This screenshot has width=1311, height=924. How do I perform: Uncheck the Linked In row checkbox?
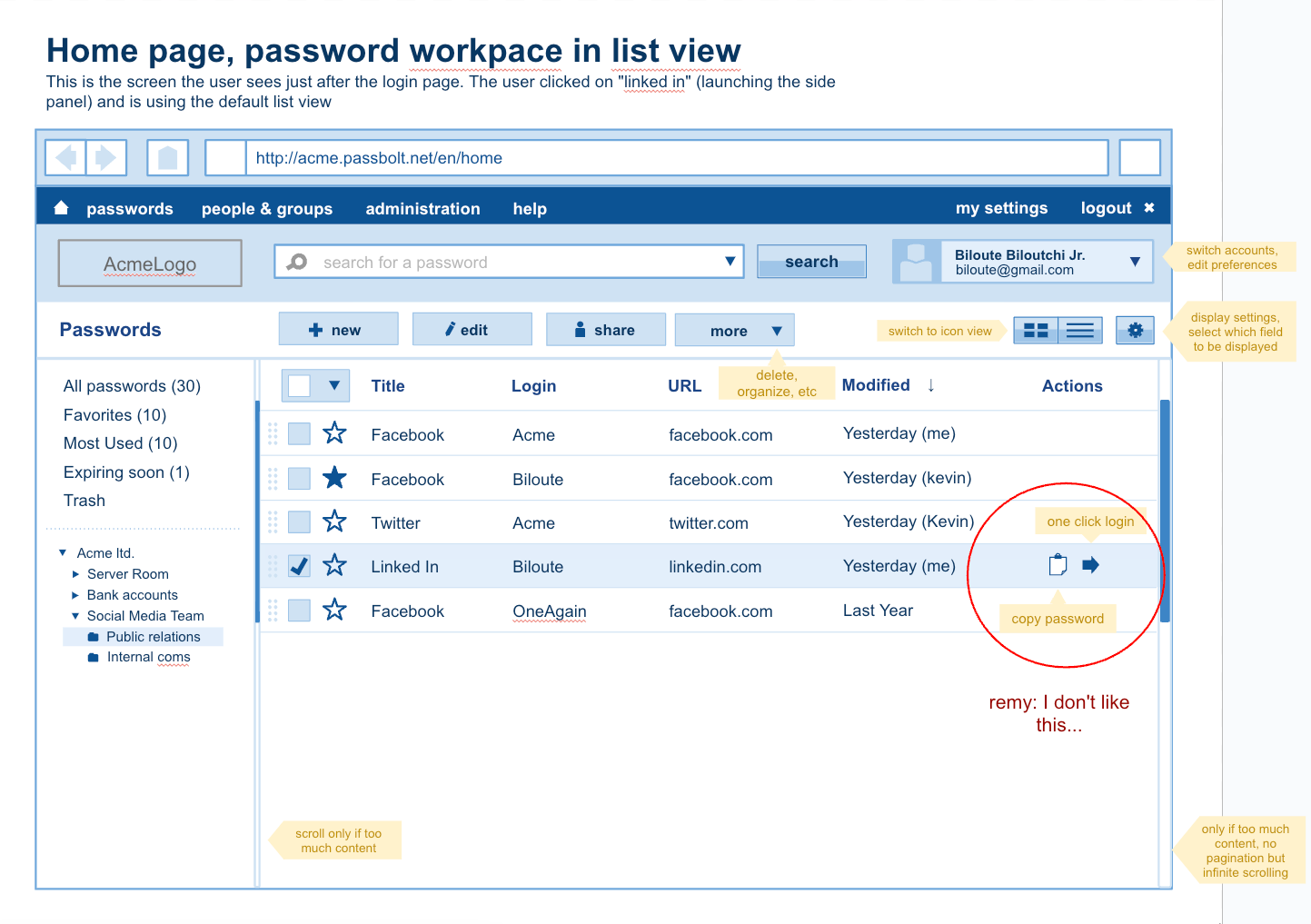click(x=299, y=565)
